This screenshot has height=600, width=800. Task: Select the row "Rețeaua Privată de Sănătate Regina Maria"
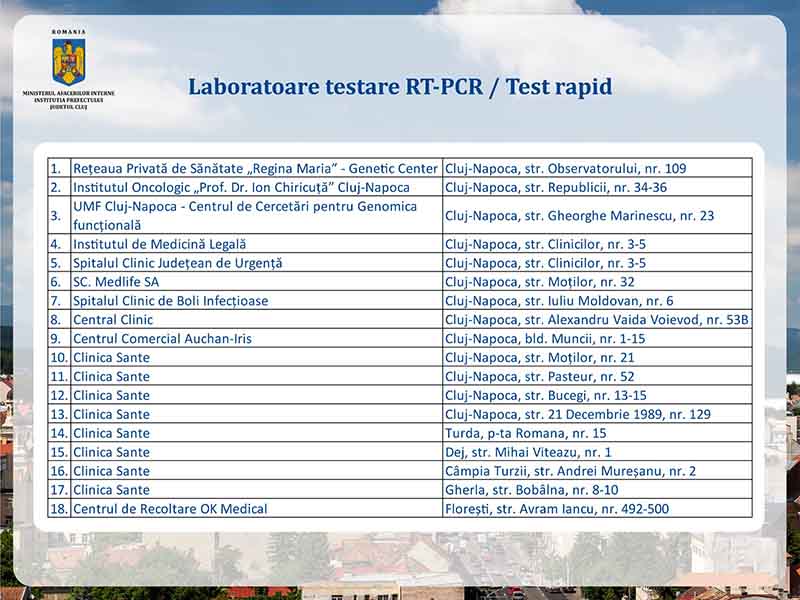pyautogui.click(x=400, y=168)
